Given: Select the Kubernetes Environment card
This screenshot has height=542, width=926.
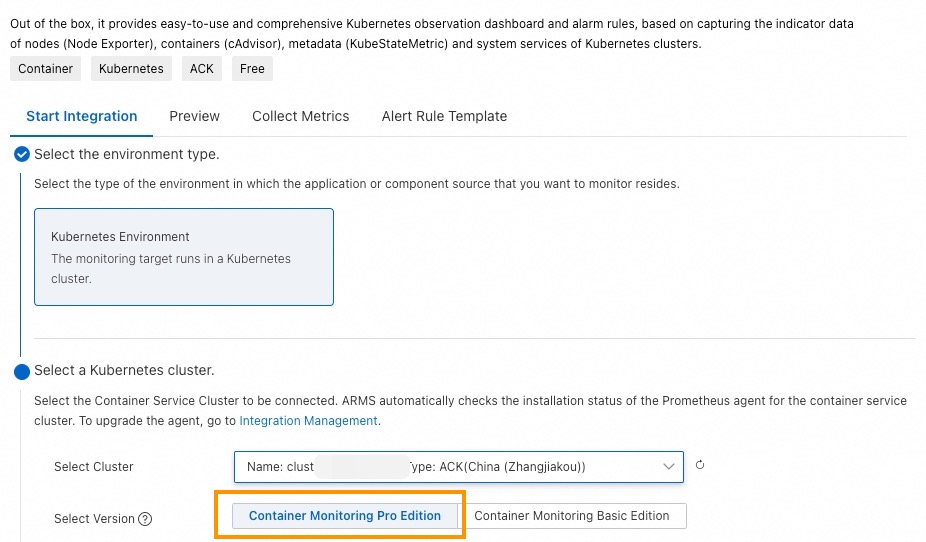Looking at the screenshot, I should tap(184, 257).
